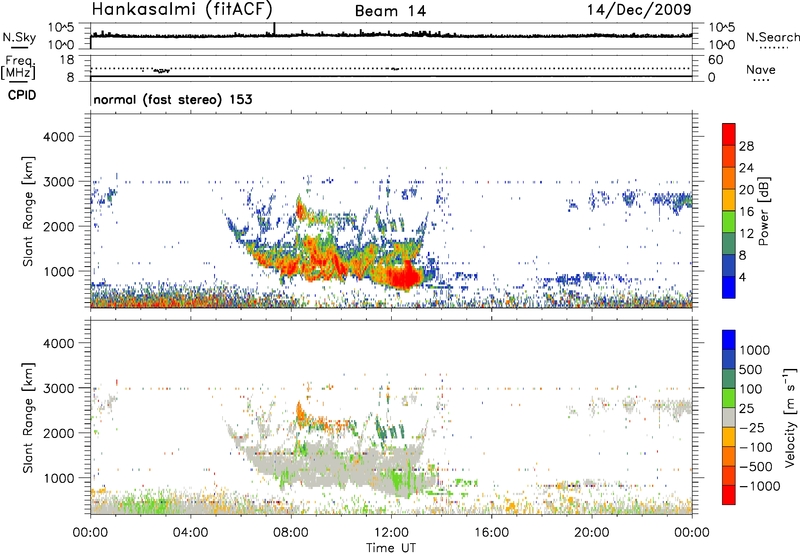
Task: Click the 3000 tick in the power panel
Action: pos(58,182)
